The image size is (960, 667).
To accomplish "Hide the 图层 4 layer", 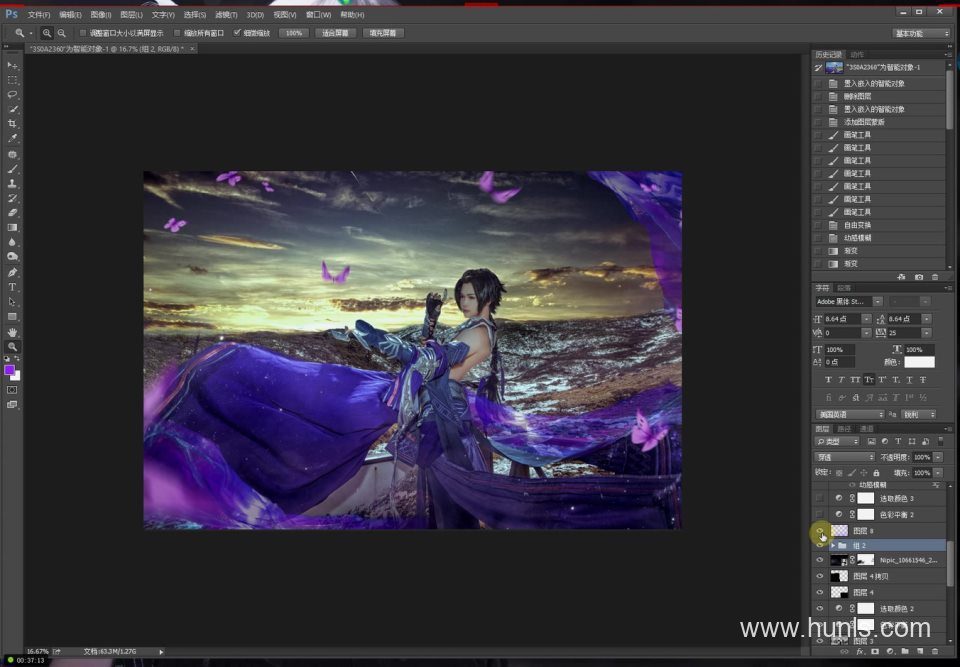I will click(820, 592).
